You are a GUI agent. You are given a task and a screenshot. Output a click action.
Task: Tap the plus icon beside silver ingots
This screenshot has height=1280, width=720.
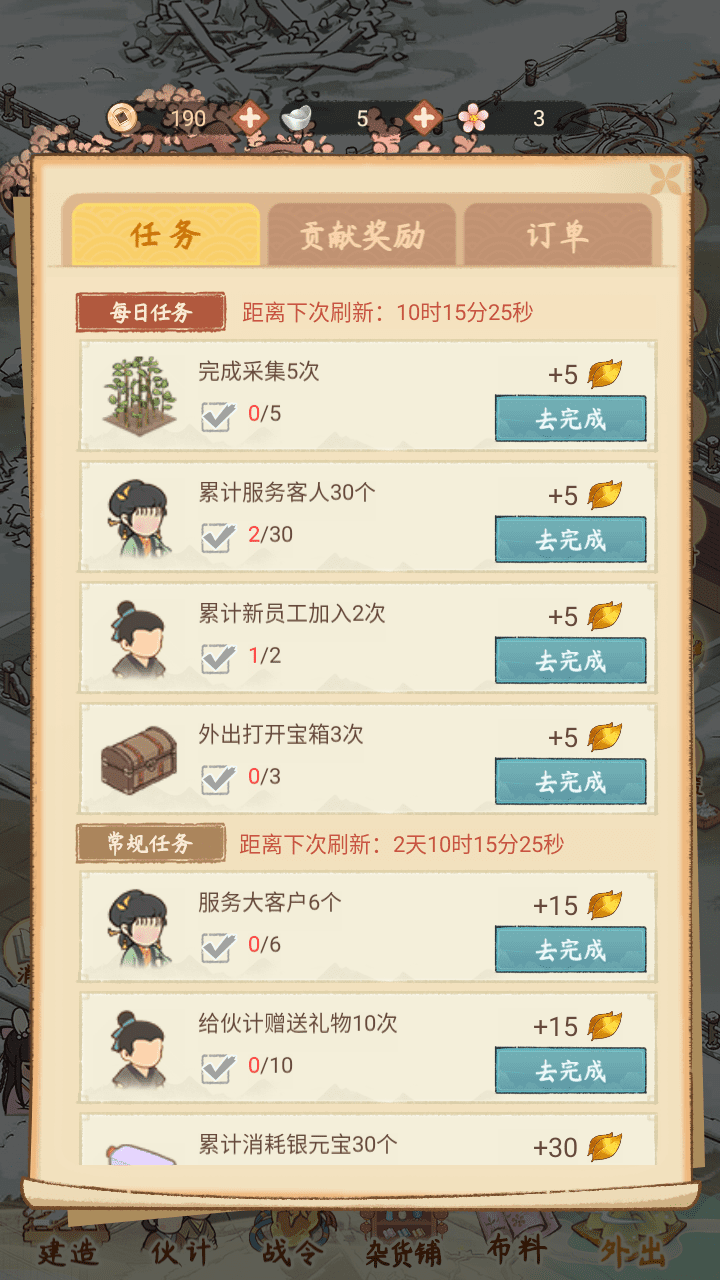(x=424, y=119)
